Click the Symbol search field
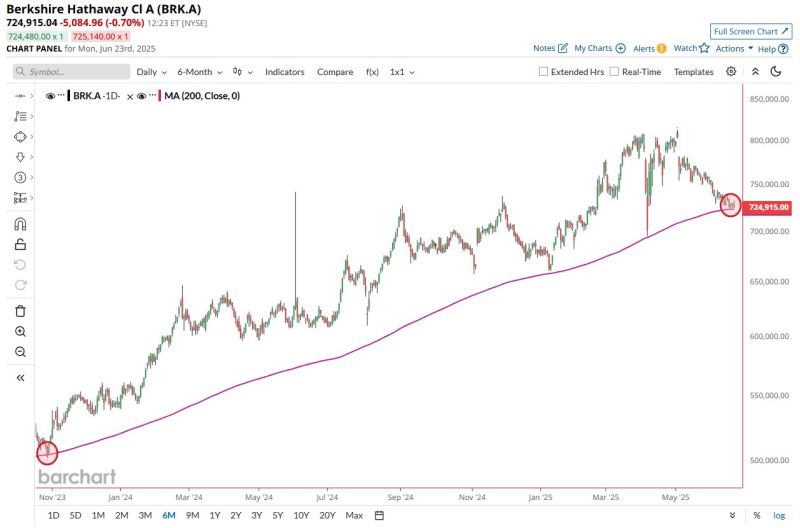Image resolution: width=800 pixels, height=528 pixels. [71, 72]
